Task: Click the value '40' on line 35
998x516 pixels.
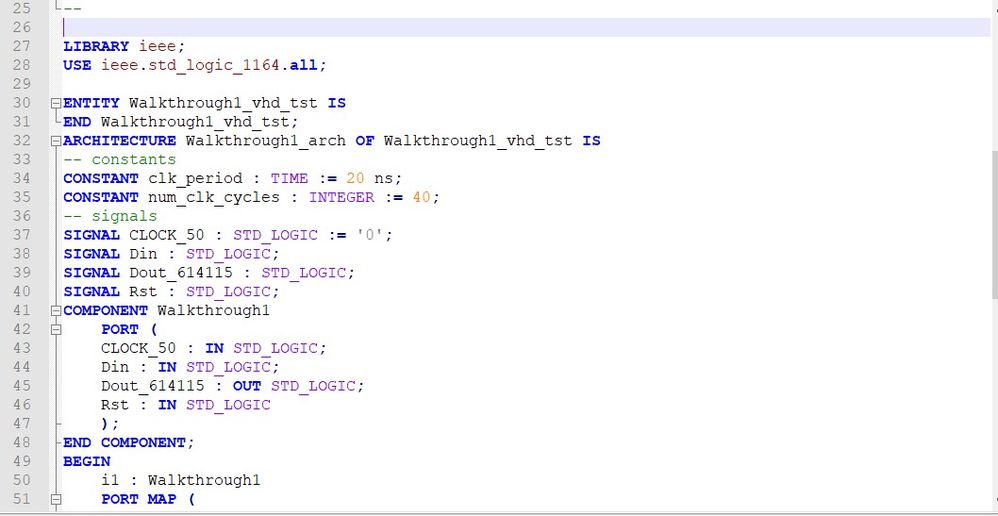Action: tap(421, 198)
